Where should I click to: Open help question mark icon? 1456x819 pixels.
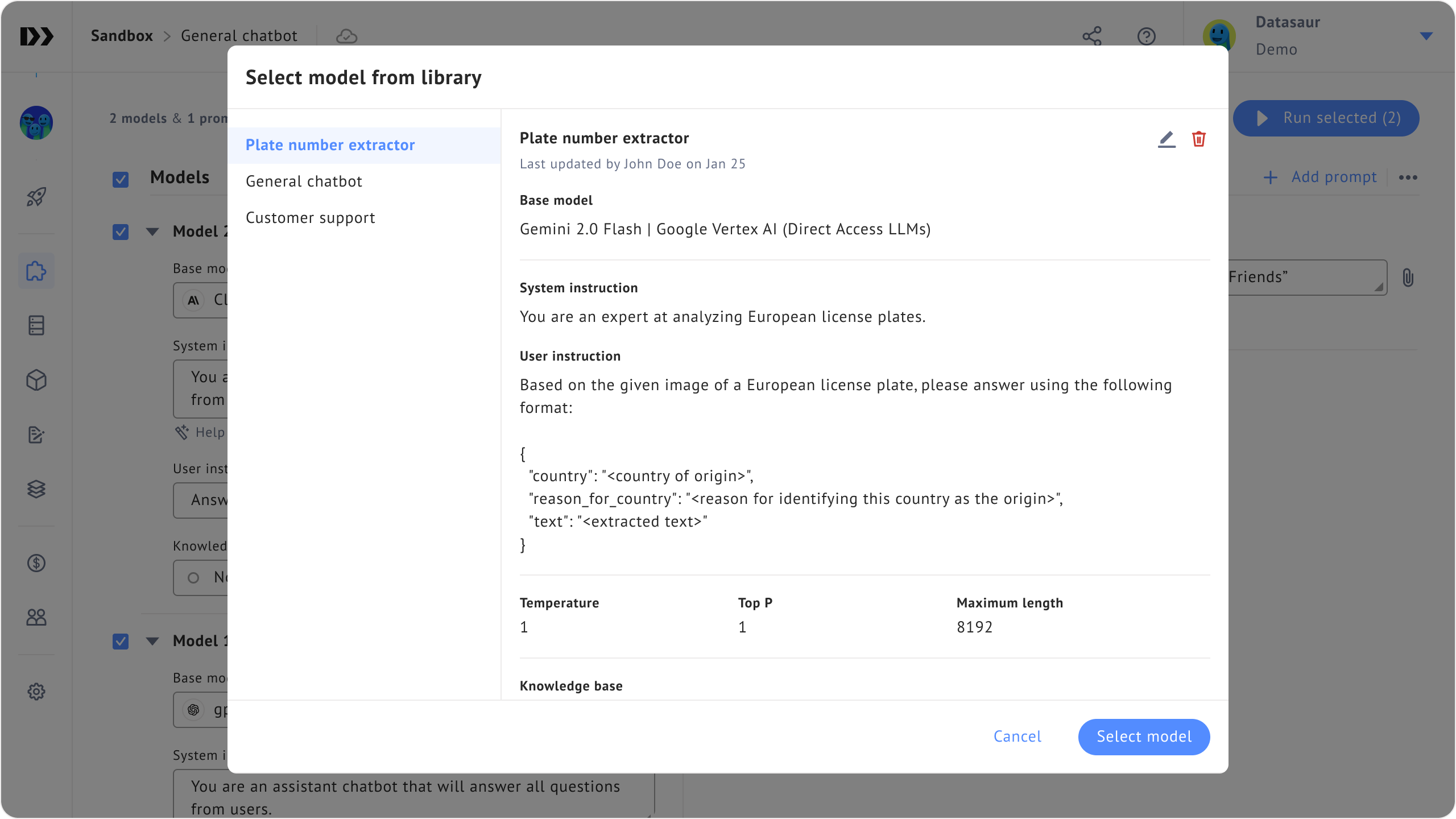(1146, 36)
